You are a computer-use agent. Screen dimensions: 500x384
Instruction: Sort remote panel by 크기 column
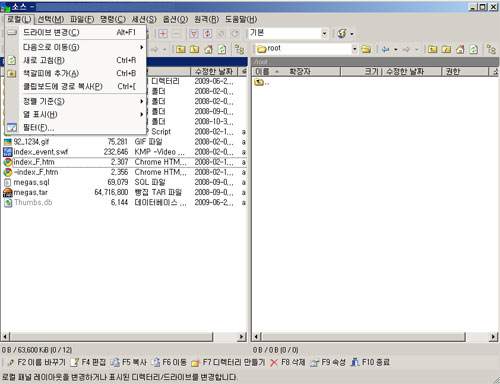tap(362, 72)
